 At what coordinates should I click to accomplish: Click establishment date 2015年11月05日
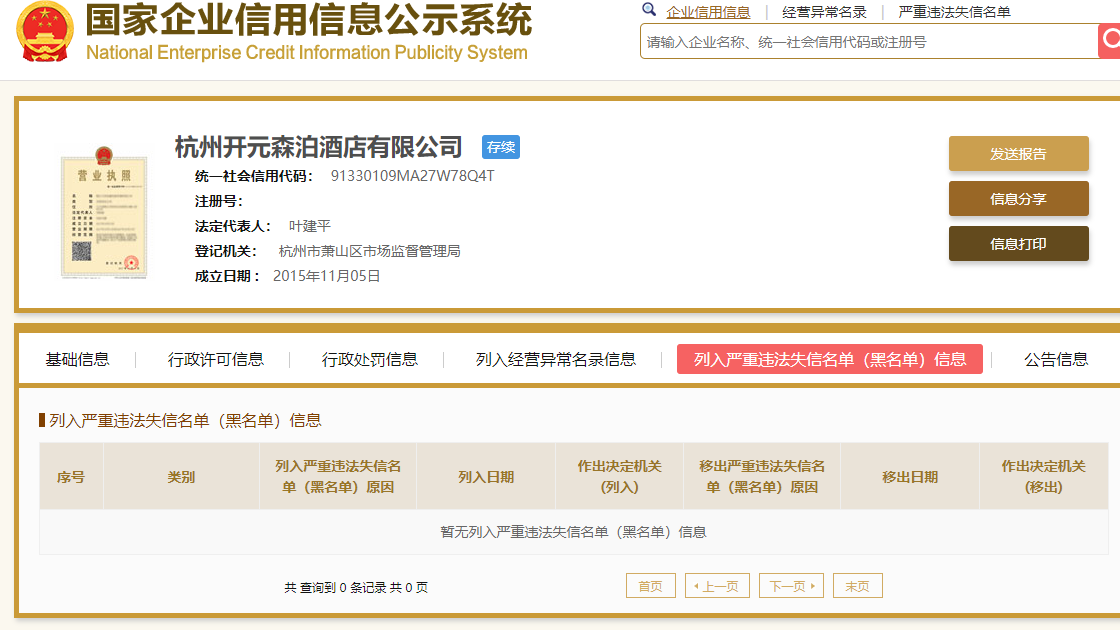(326, 276)
